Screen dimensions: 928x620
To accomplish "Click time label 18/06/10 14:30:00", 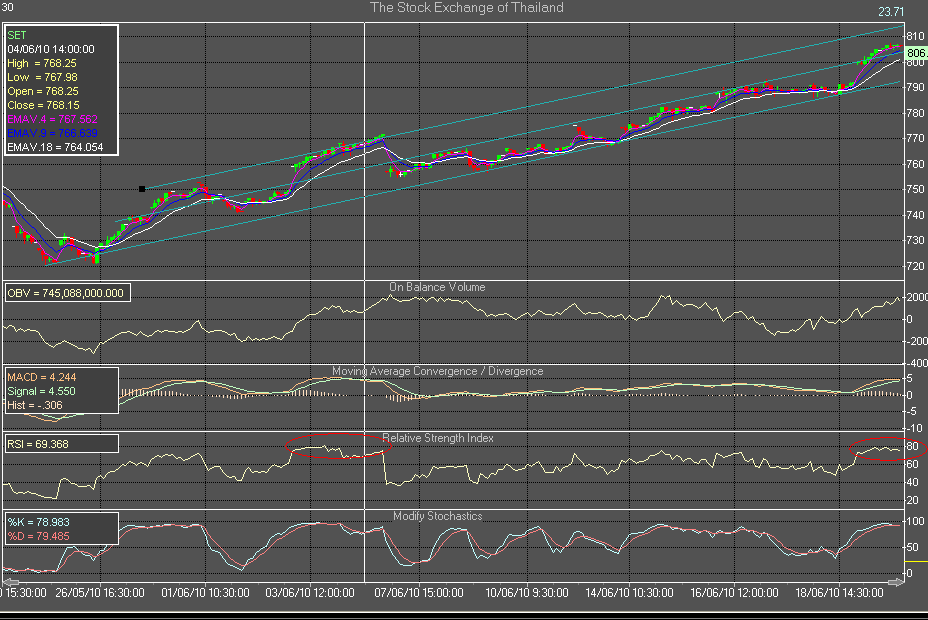I will tap(839, 592).
